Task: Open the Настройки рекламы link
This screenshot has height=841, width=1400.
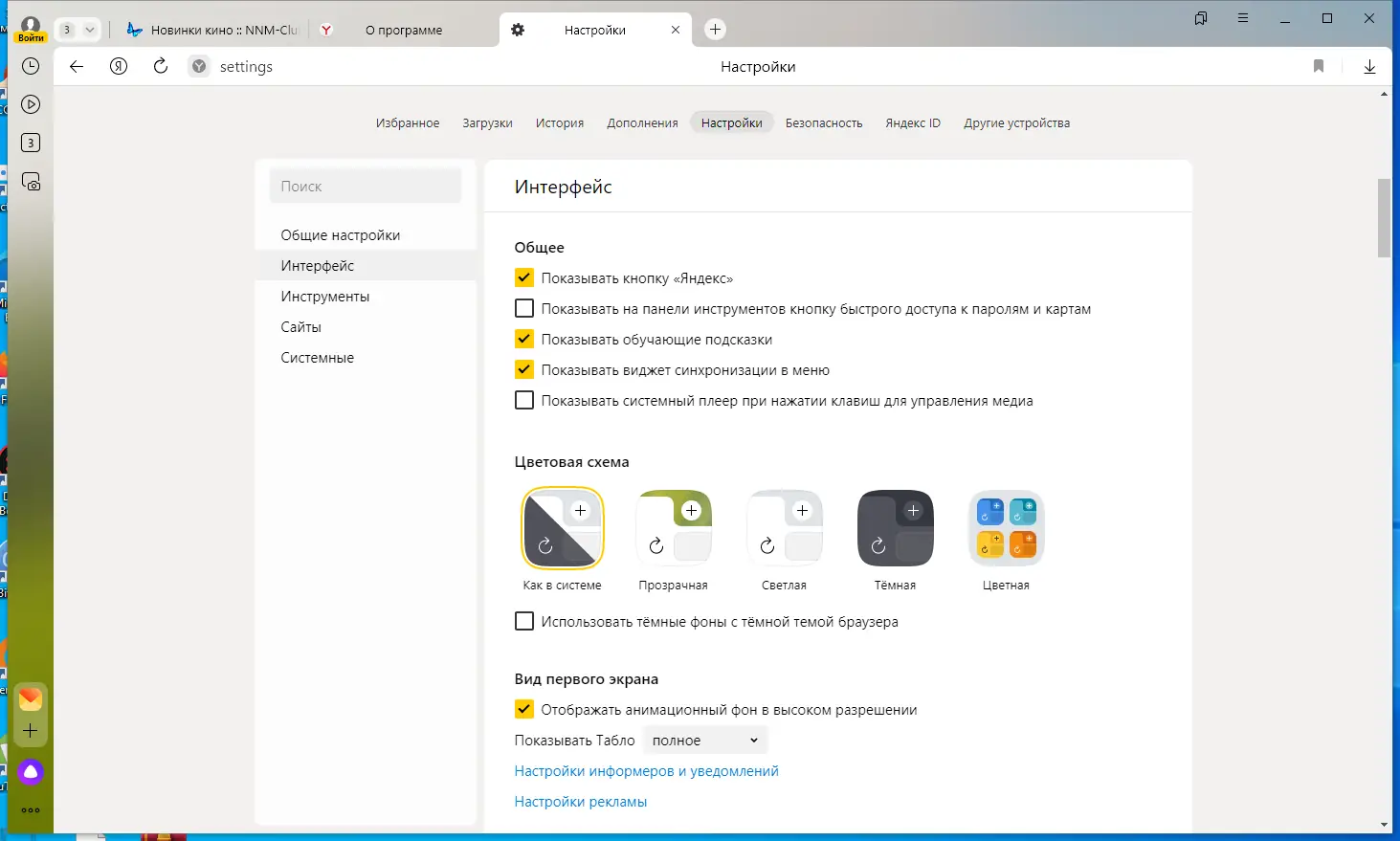Action: [x=581, y=802]
